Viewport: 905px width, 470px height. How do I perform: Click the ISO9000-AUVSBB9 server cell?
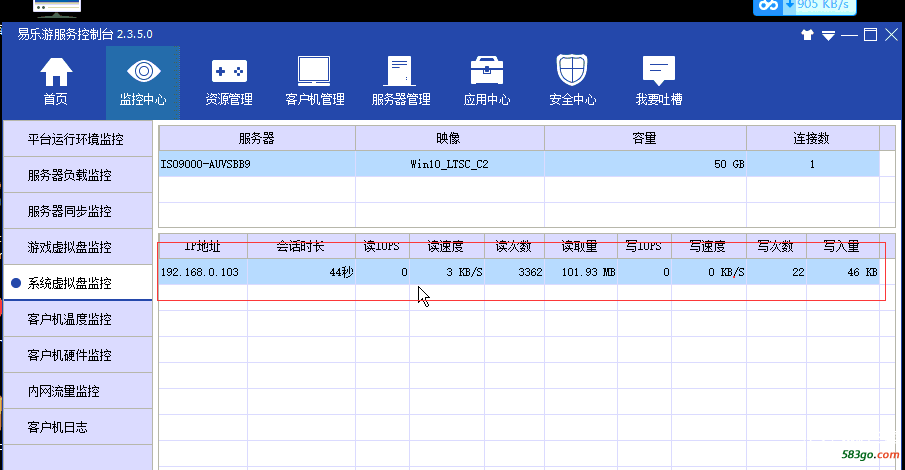point(257,164)
